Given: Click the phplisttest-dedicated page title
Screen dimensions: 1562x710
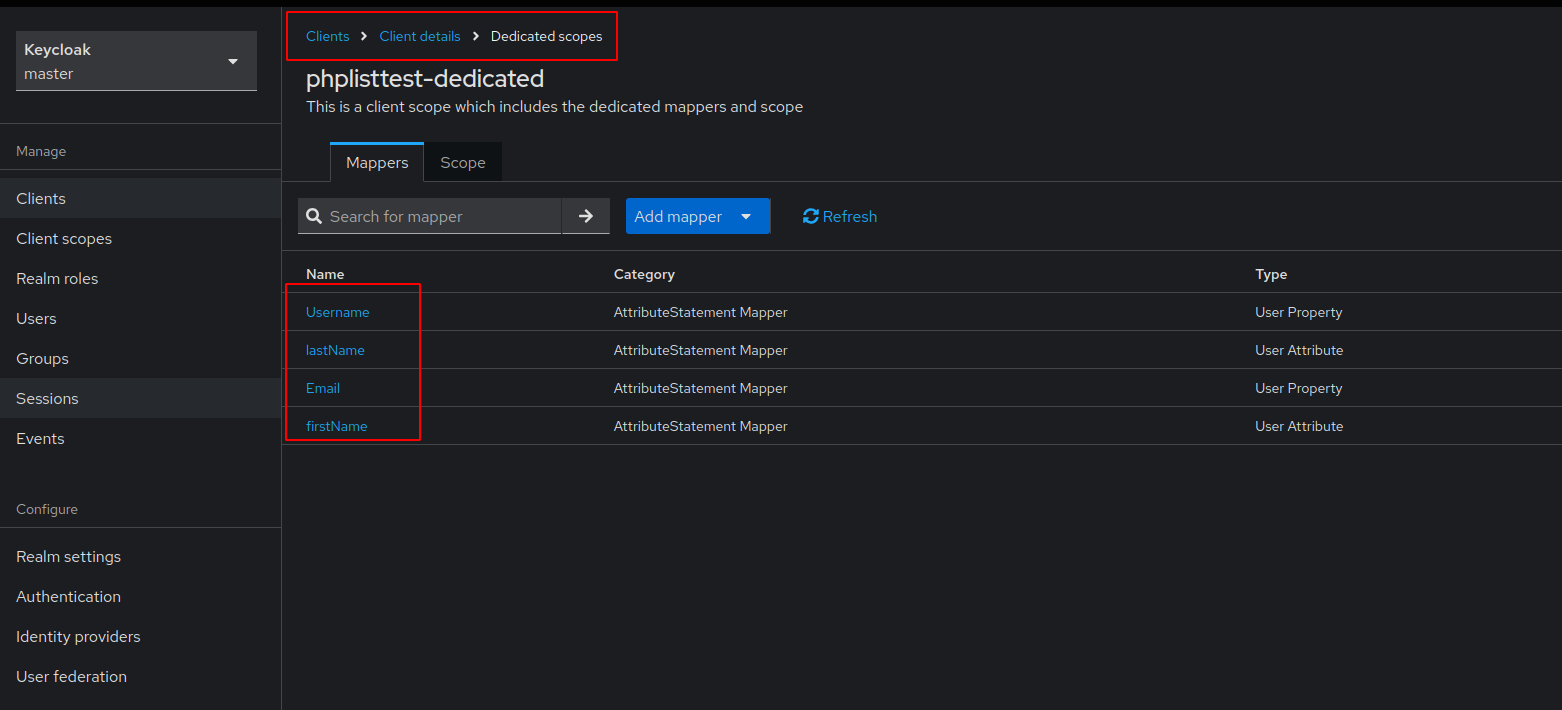Looking at the screenshot, I should (425, 78).
